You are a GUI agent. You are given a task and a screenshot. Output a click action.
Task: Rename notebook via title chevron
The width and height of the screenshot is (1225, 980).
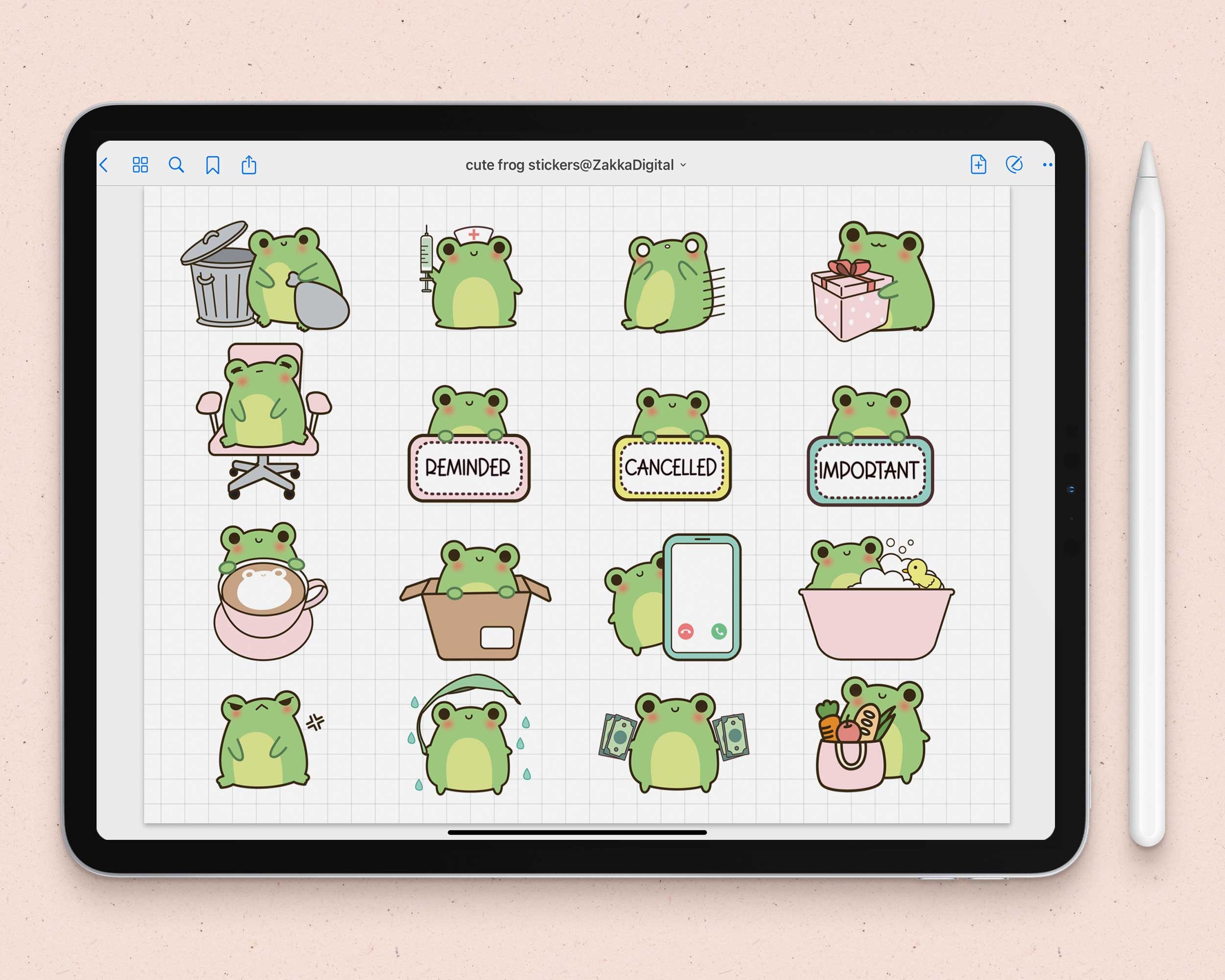coord(684,165)
